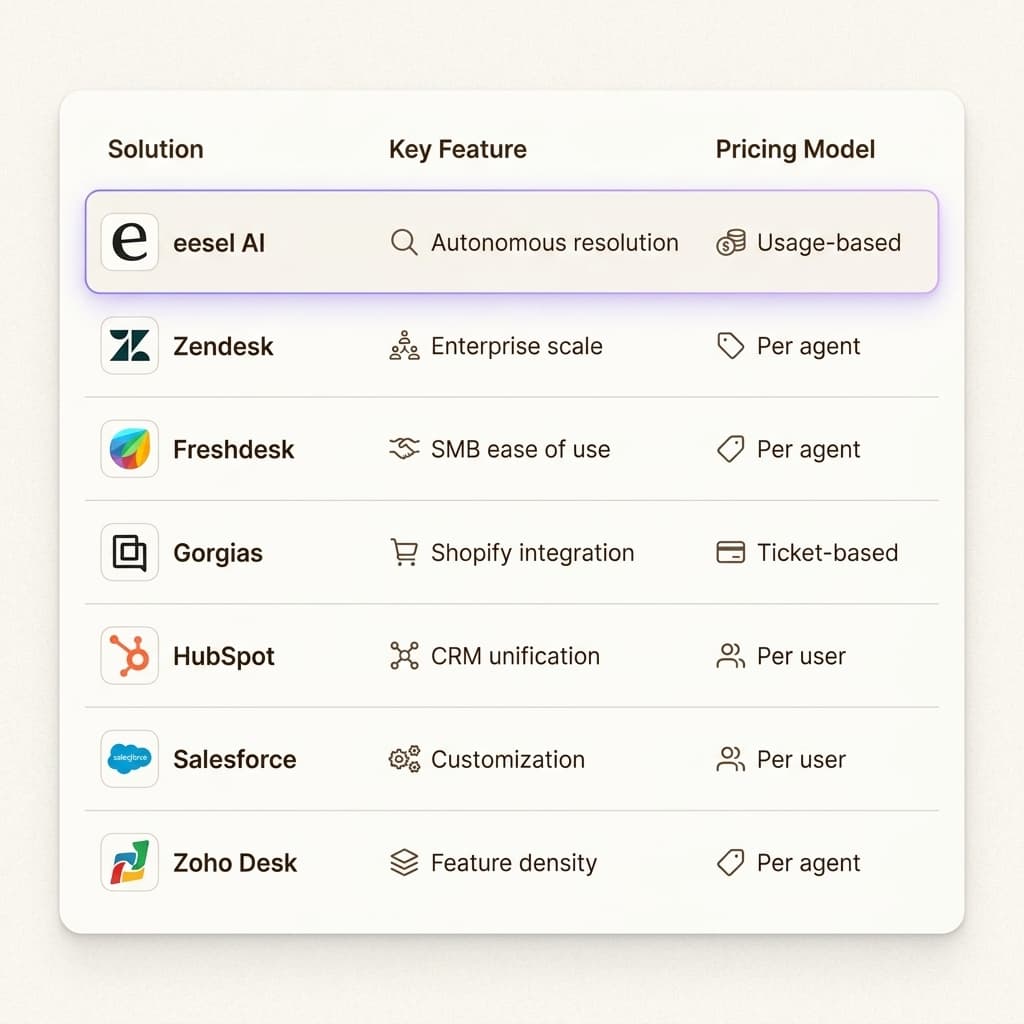Screen dimensions: 1024x1024
Task: Select the Zoho Desk name text
Action: (x=235, y=863)
